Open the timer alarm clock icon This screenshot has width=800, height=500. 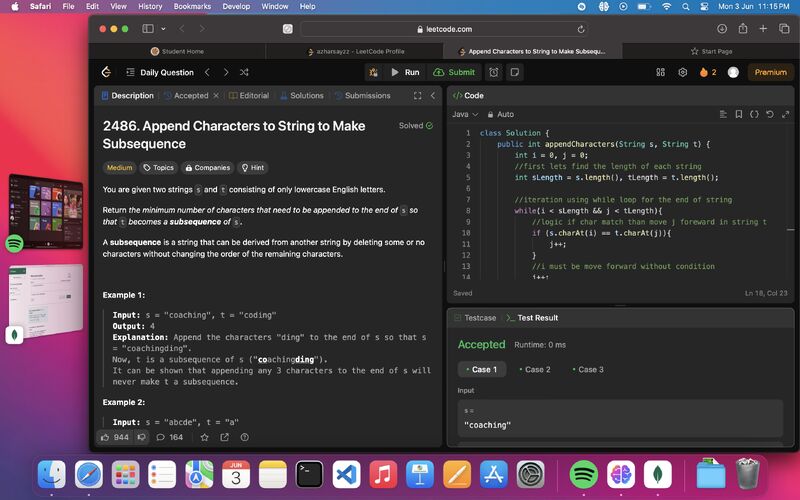pyautogui.click(x=493, y=72)
